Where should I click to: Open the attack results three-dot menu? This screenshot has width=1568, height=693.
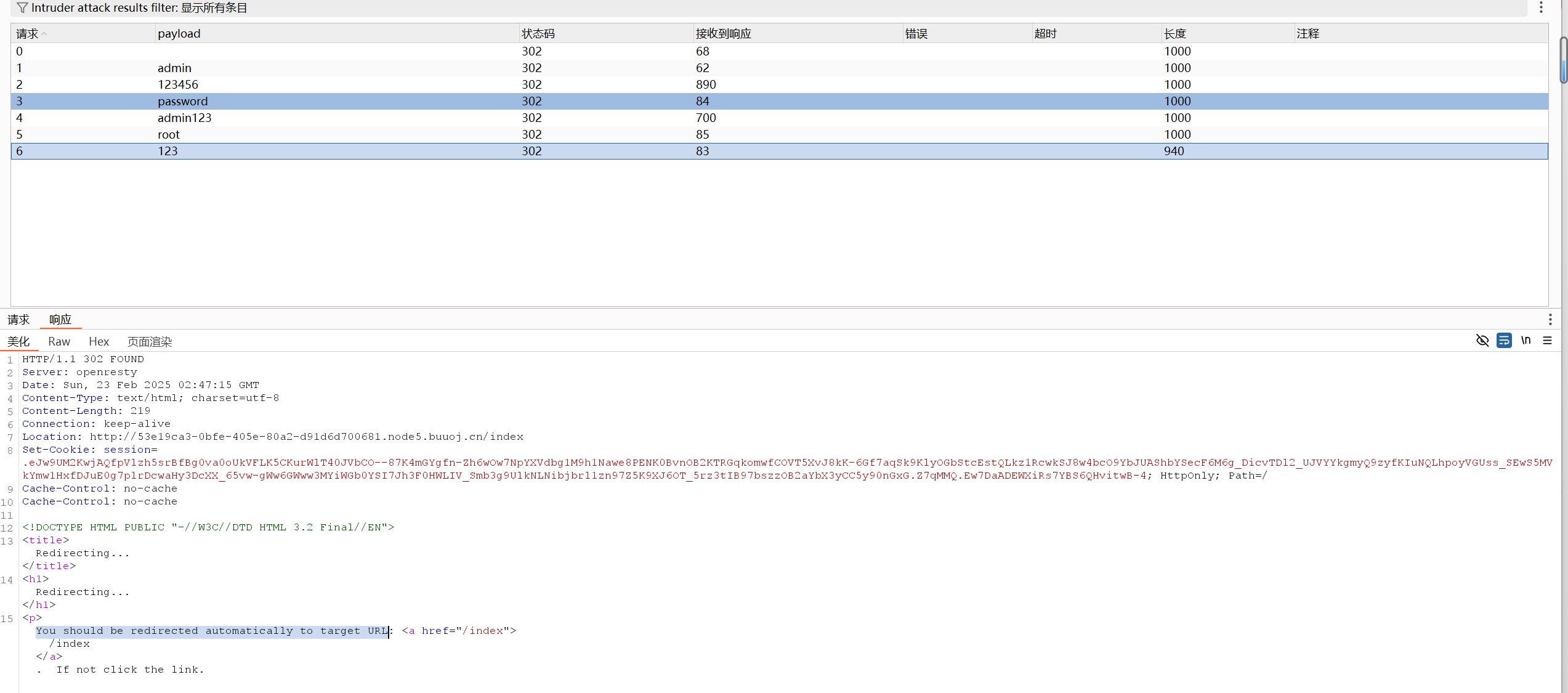coord(1540,7)
